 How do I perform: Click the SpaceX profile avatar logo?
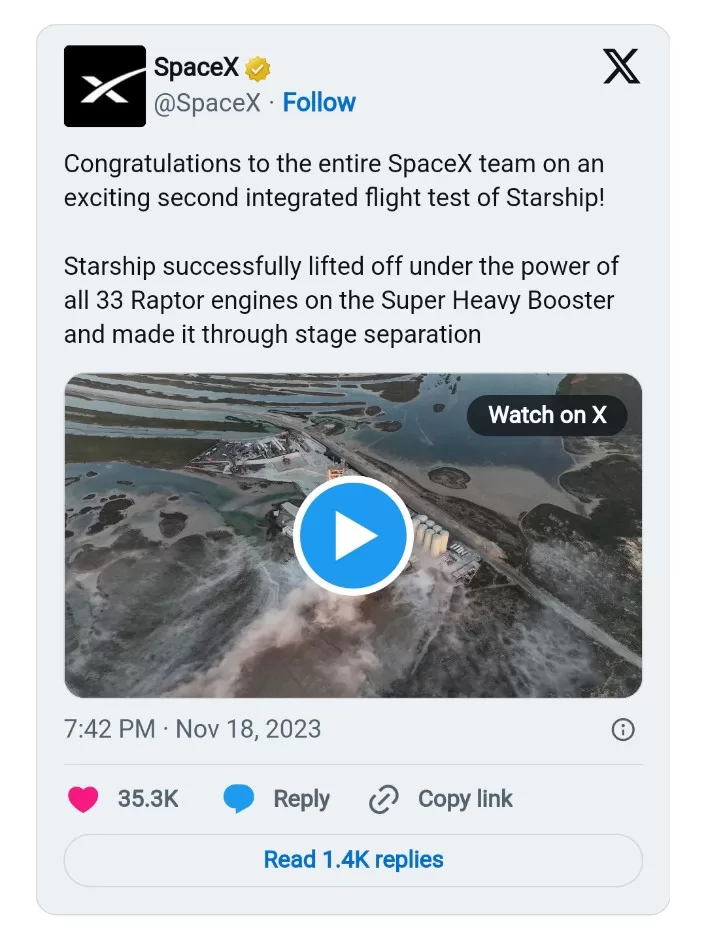pos(105,86)
